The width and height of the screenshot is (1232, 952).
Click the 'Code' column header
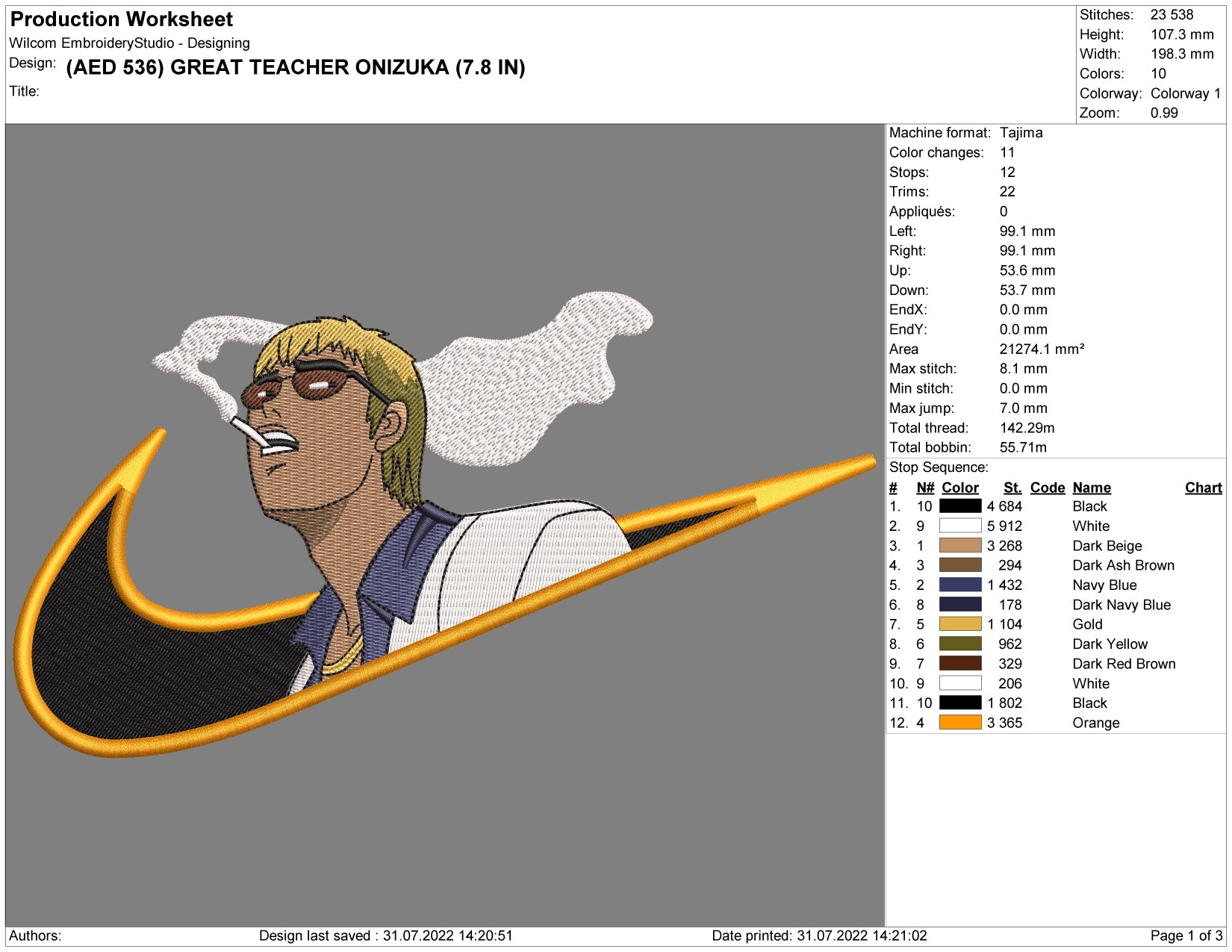(1048, 488)
